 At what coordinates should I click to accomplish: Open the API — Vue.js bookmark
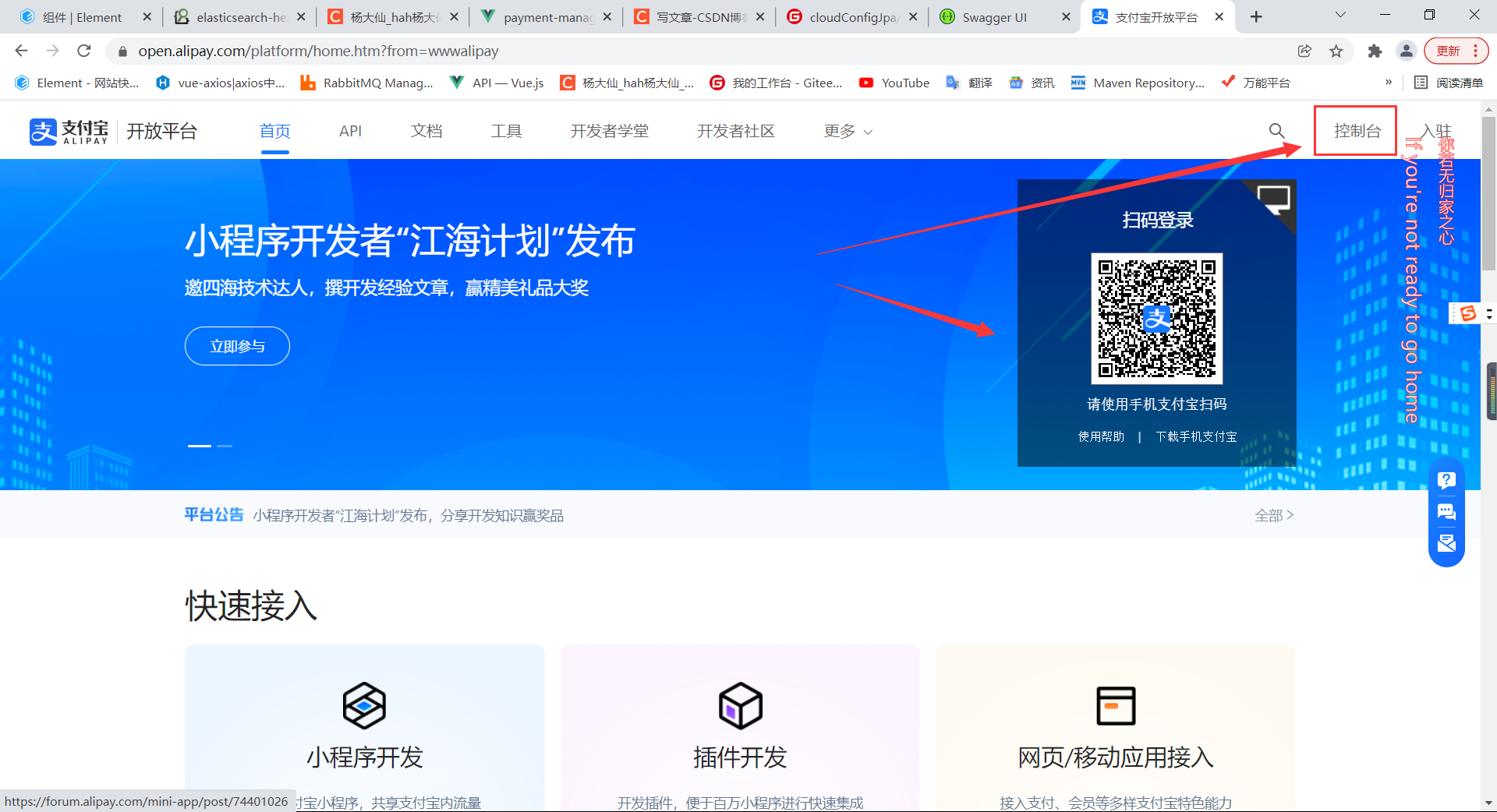point(497,83)
